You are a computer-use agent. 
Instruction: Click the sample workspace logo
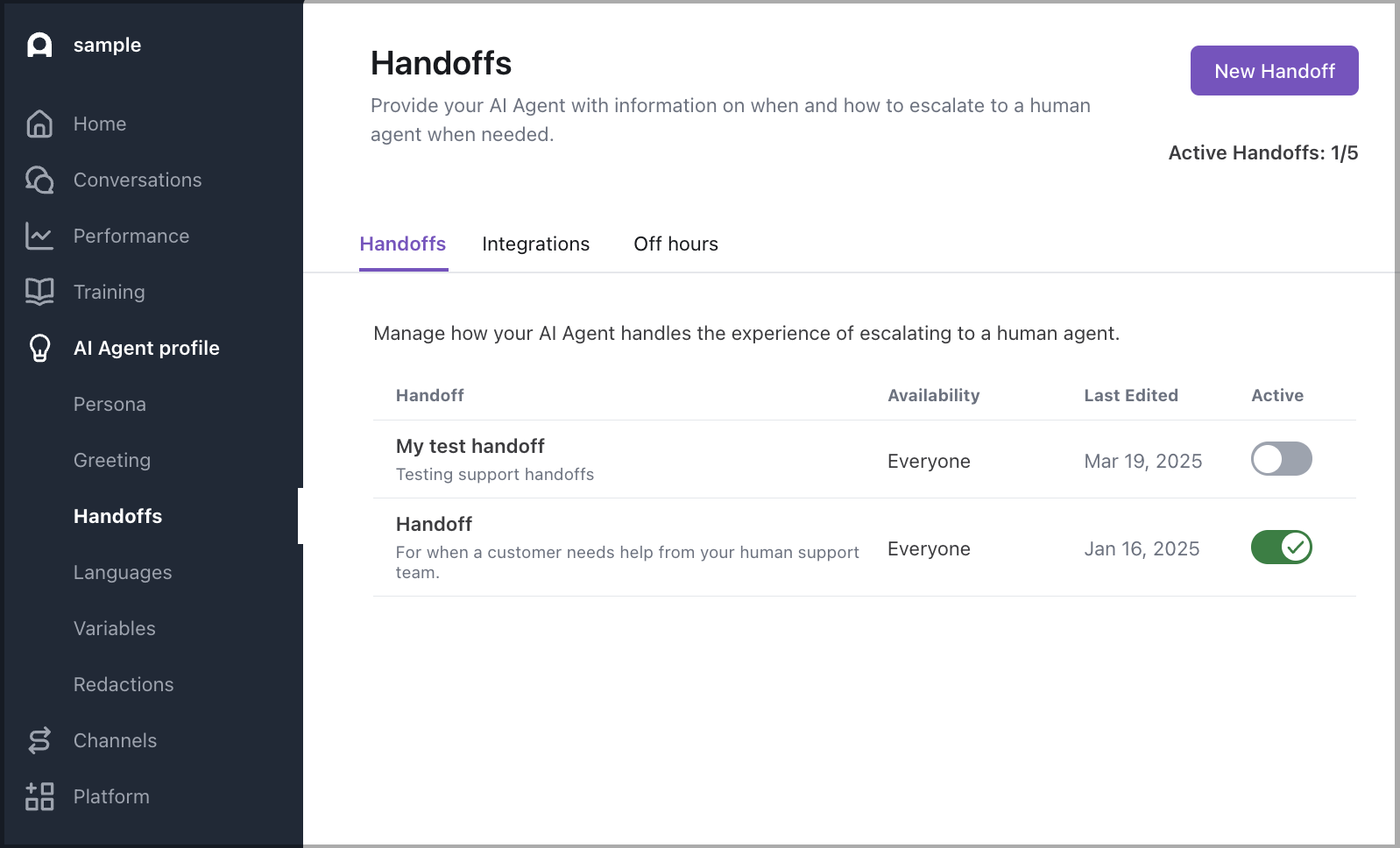pos(39,45)
